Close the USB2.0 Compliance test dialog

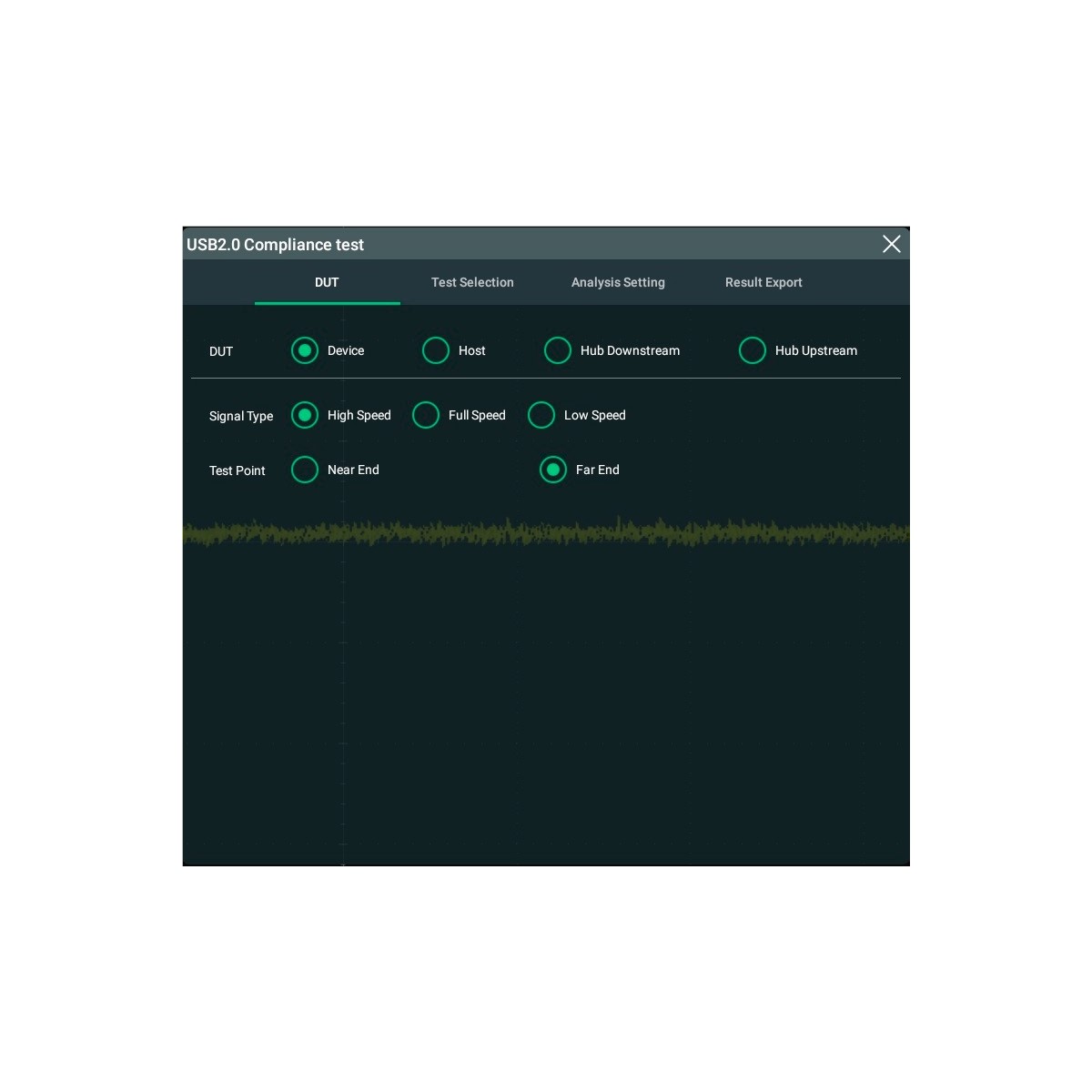click(891, 244)
